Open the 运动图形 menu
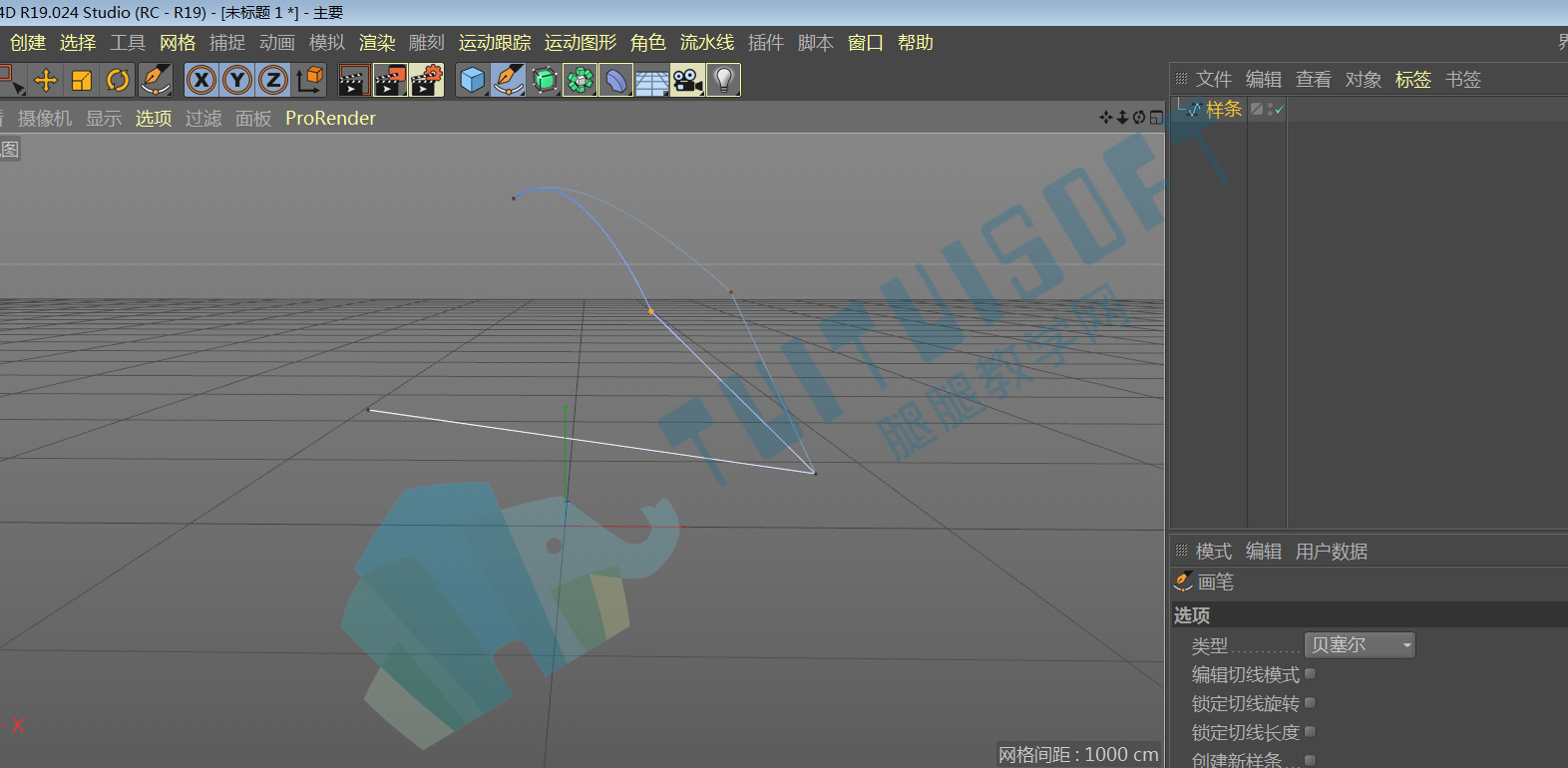This screenshot has height=768, width=1568. (x=581, y=43)
